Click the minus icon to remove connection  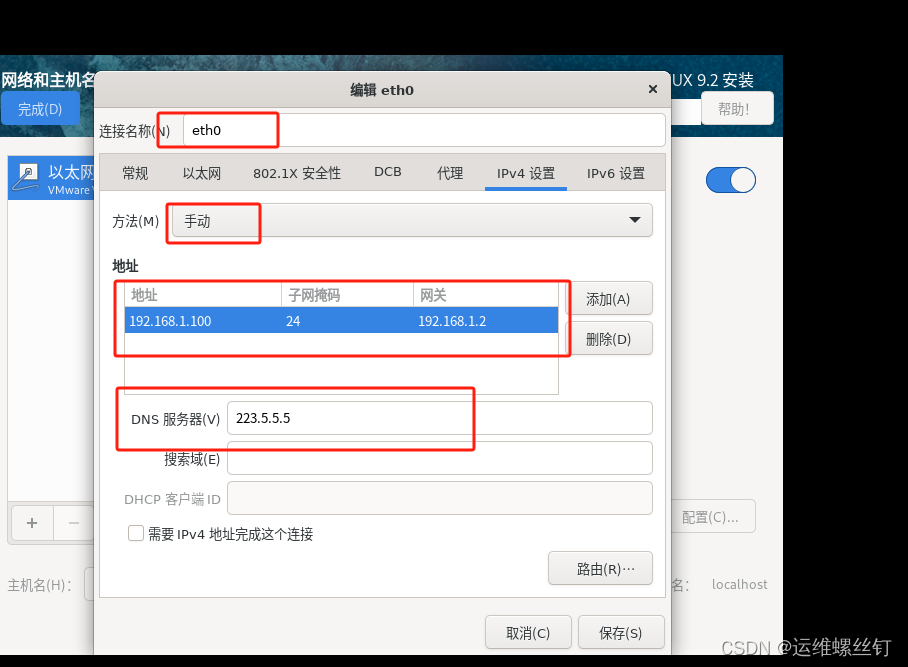click(x=74, y=523)
